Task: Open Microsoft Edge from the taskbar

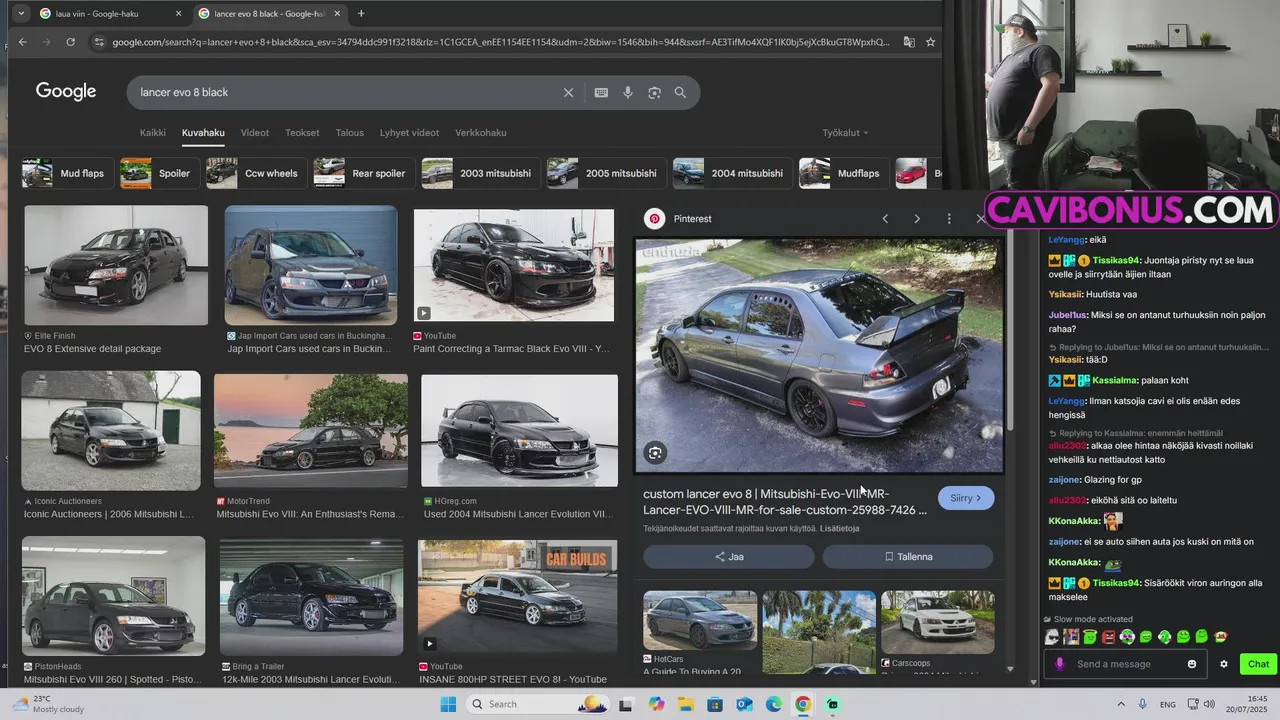Action: tap(774, 704)
